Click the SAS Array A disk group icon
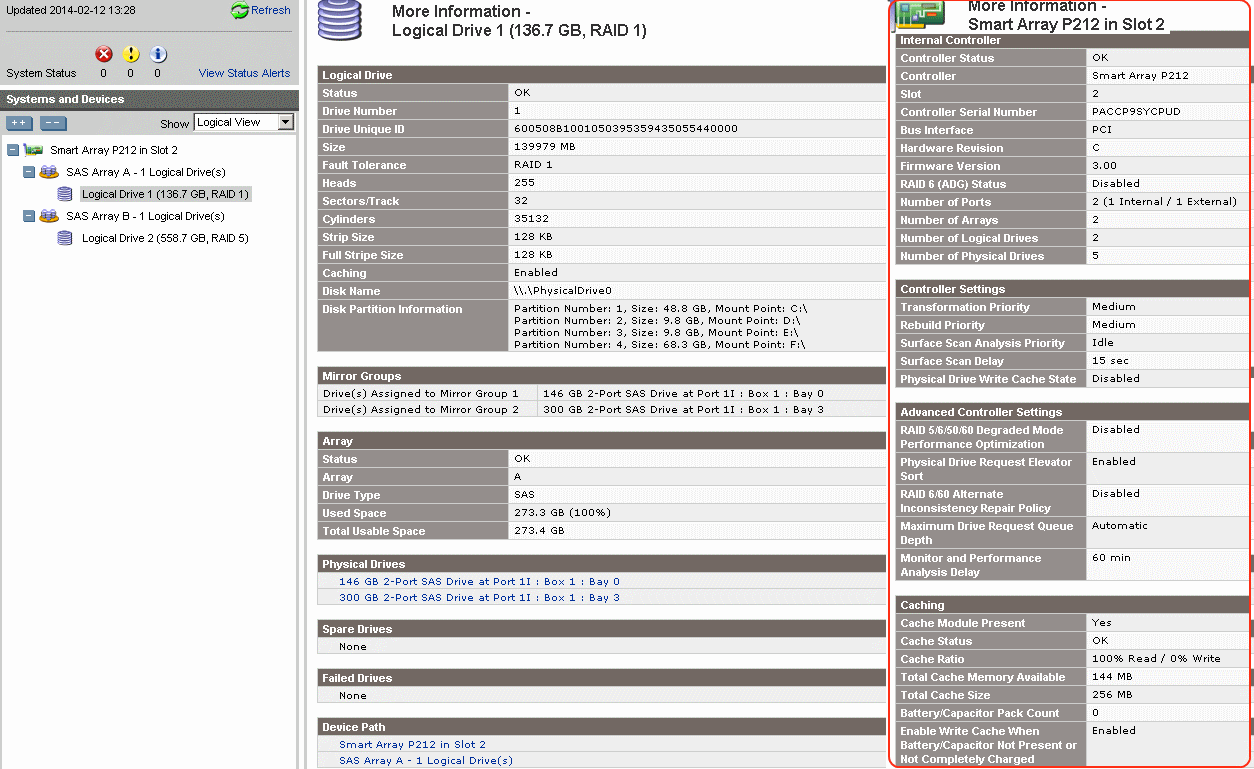 [x=49, y=172]
